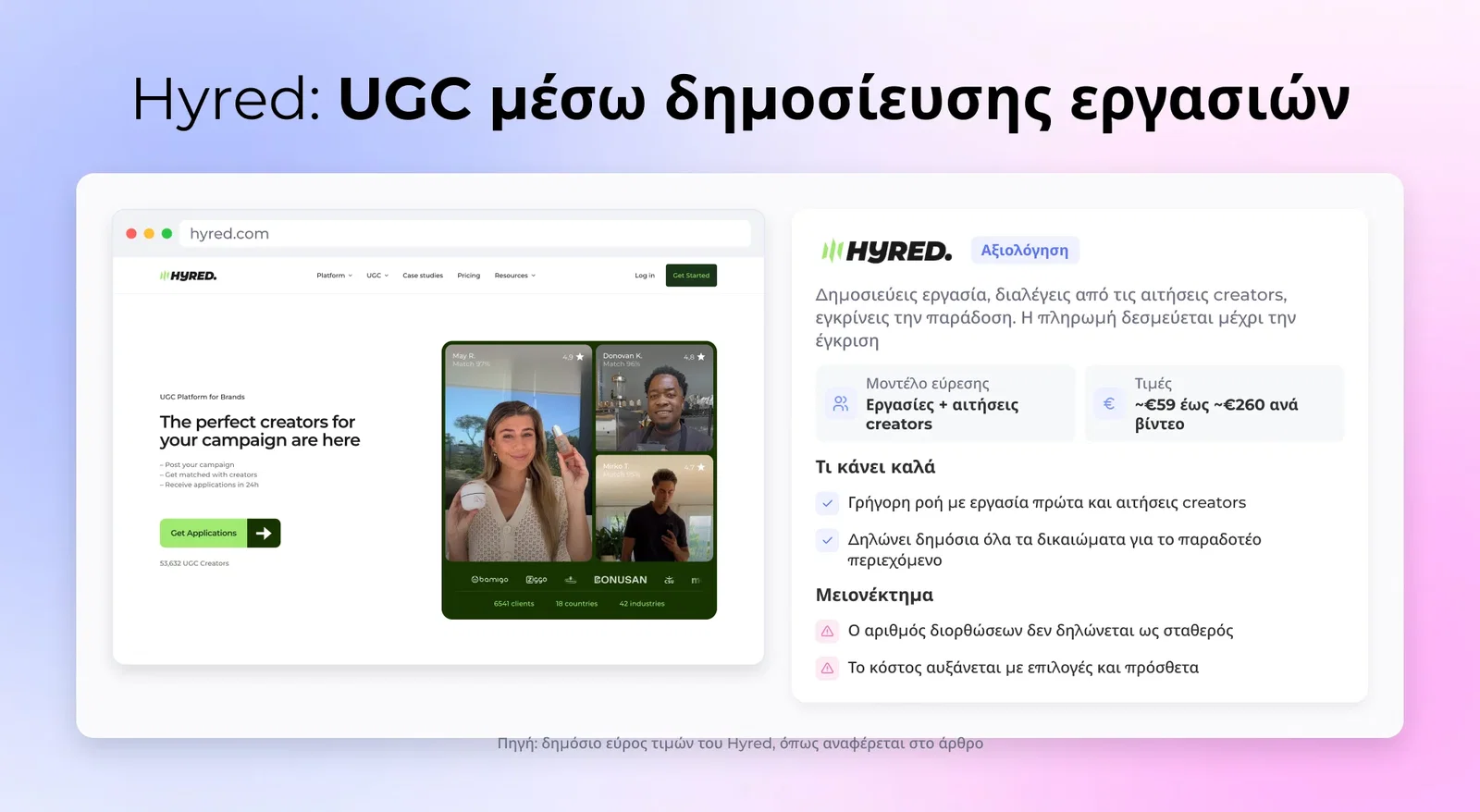Click the red window close dot
The width and height of the screenshot is (1480, 812).
(x=131, y=234)
